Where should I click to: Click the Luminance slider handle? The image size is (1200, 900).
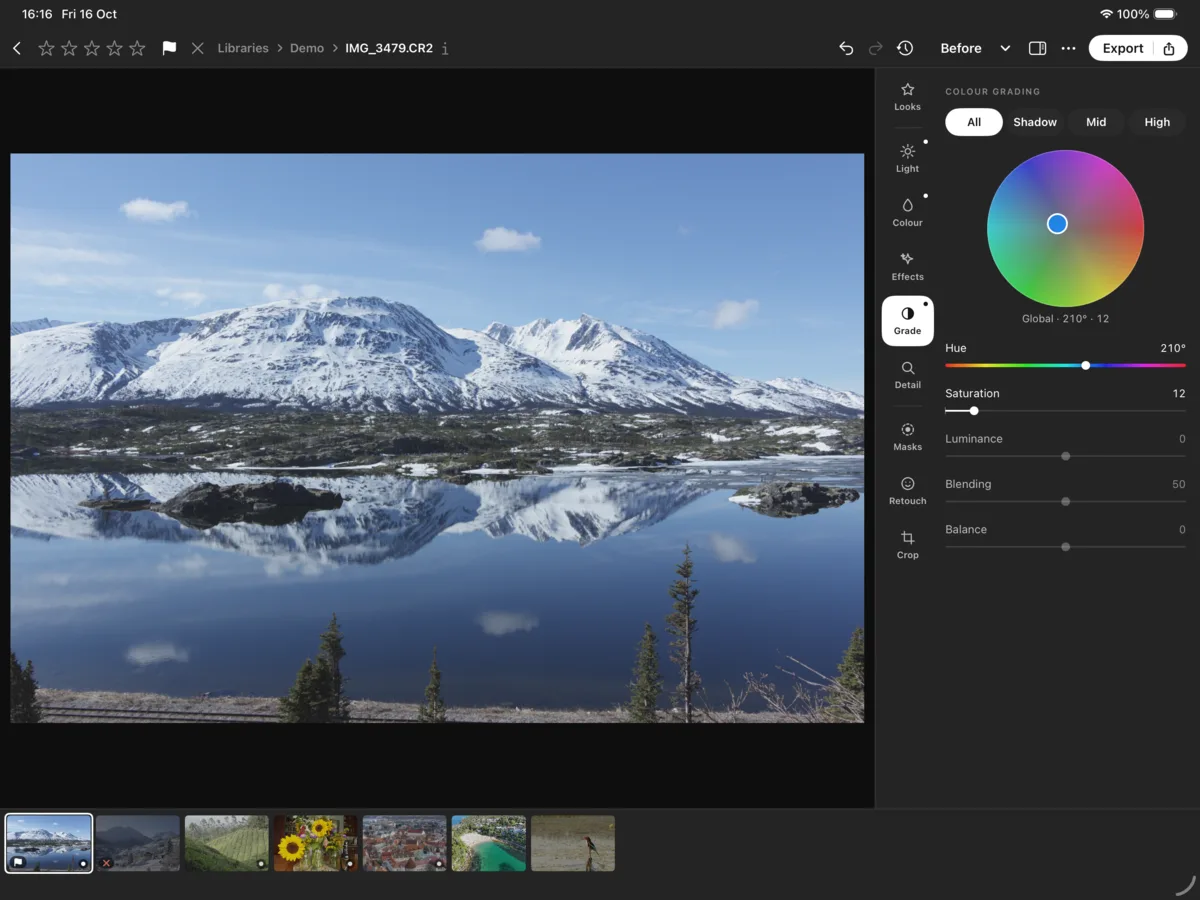pos(1065,456)
